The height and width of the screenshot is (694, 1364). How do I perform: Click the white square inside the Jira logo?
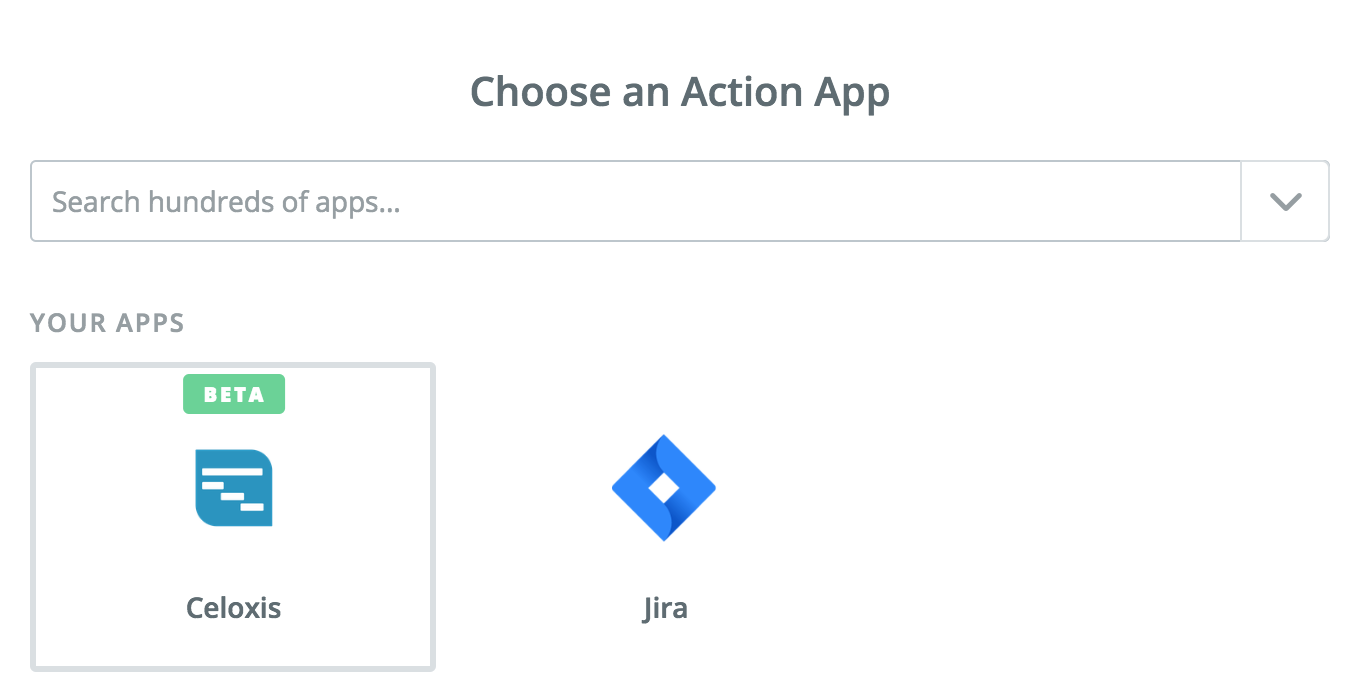coord(664,488)
